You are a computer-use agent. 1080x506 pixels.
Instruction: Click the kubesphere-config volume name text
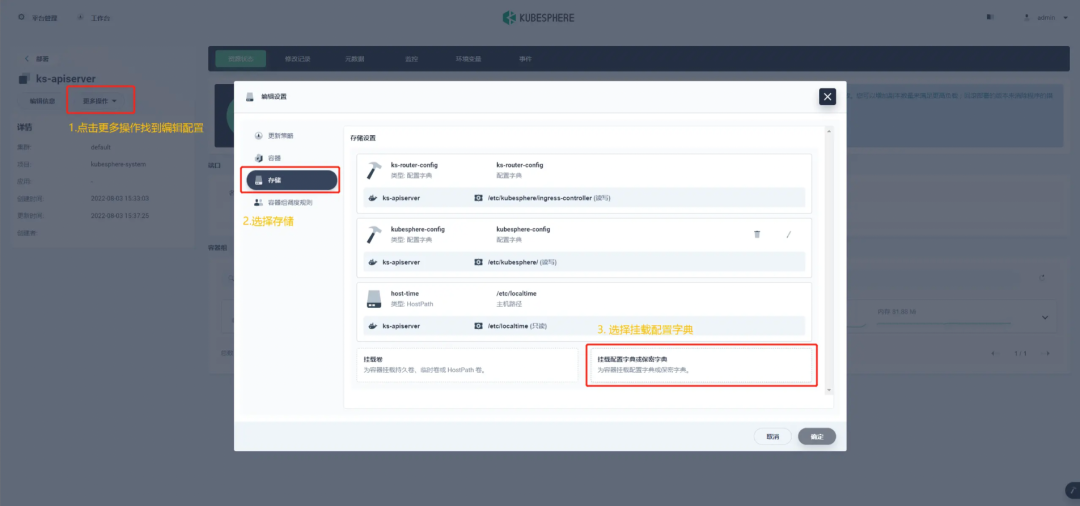[x=417, y=229]
